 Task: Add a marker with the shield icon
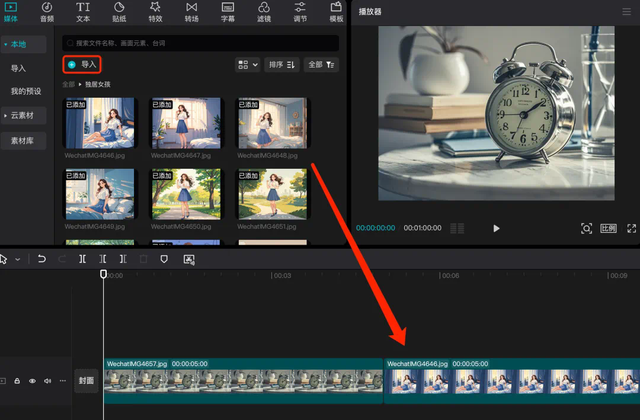pyautogui.click(x=164, y=259)
